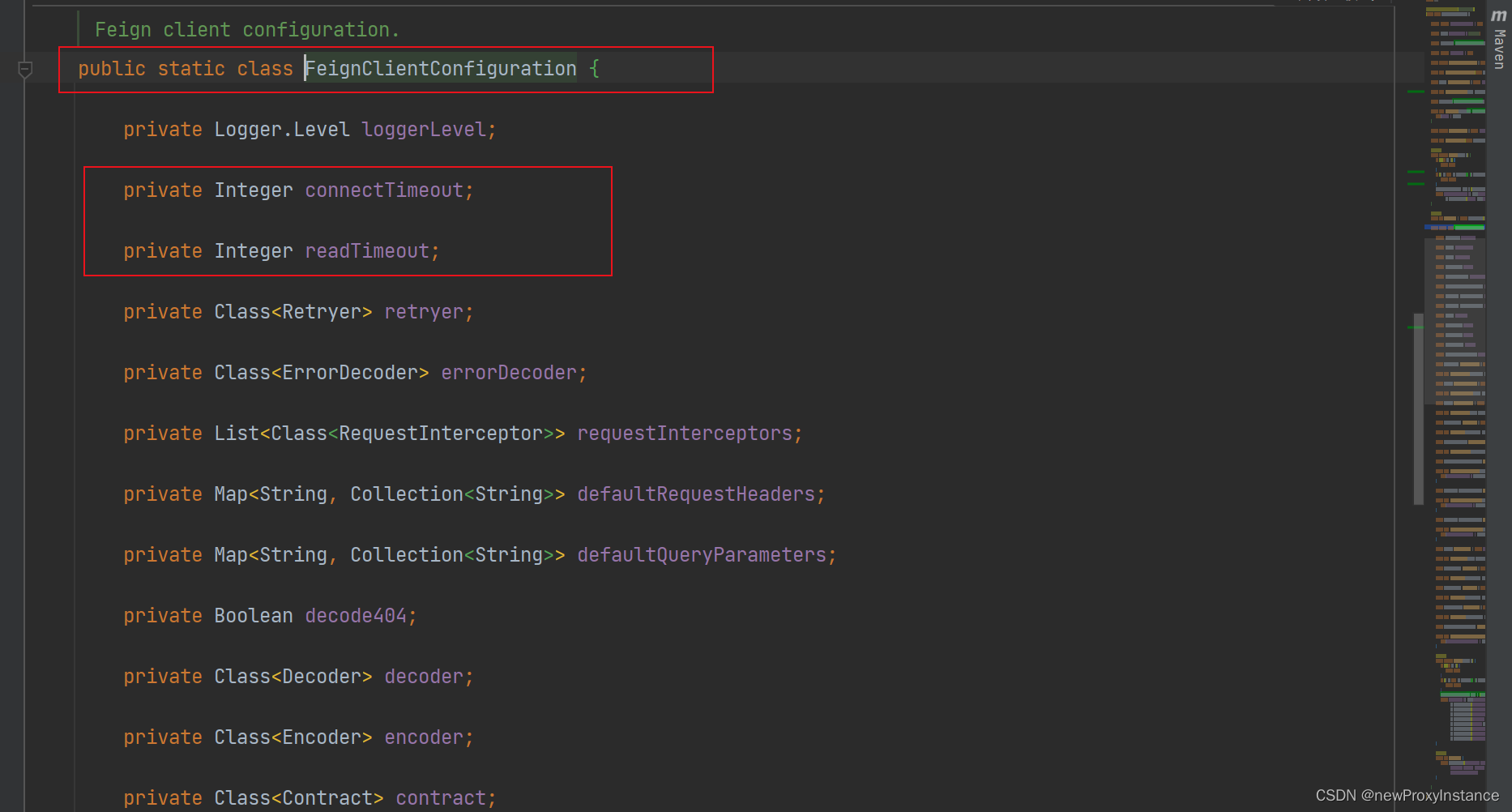Click the vertical scrollbar thumb

(1418, 408)
